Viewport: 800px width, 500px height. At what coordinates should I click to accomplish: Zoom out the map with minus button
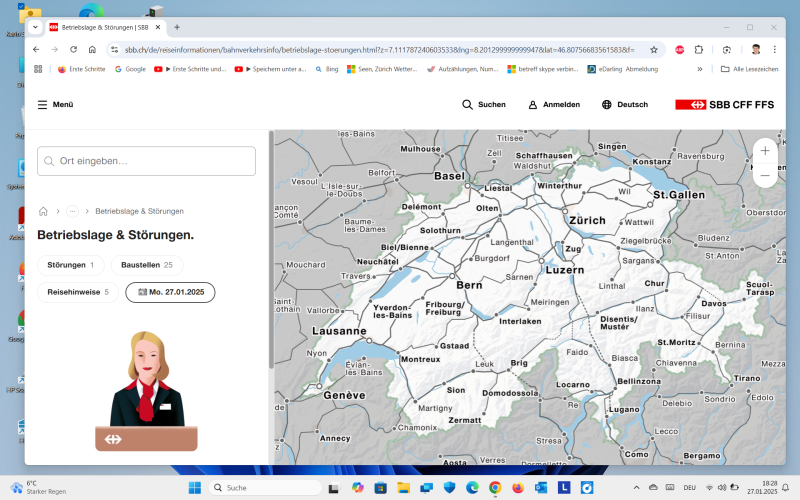coord(765,175)
